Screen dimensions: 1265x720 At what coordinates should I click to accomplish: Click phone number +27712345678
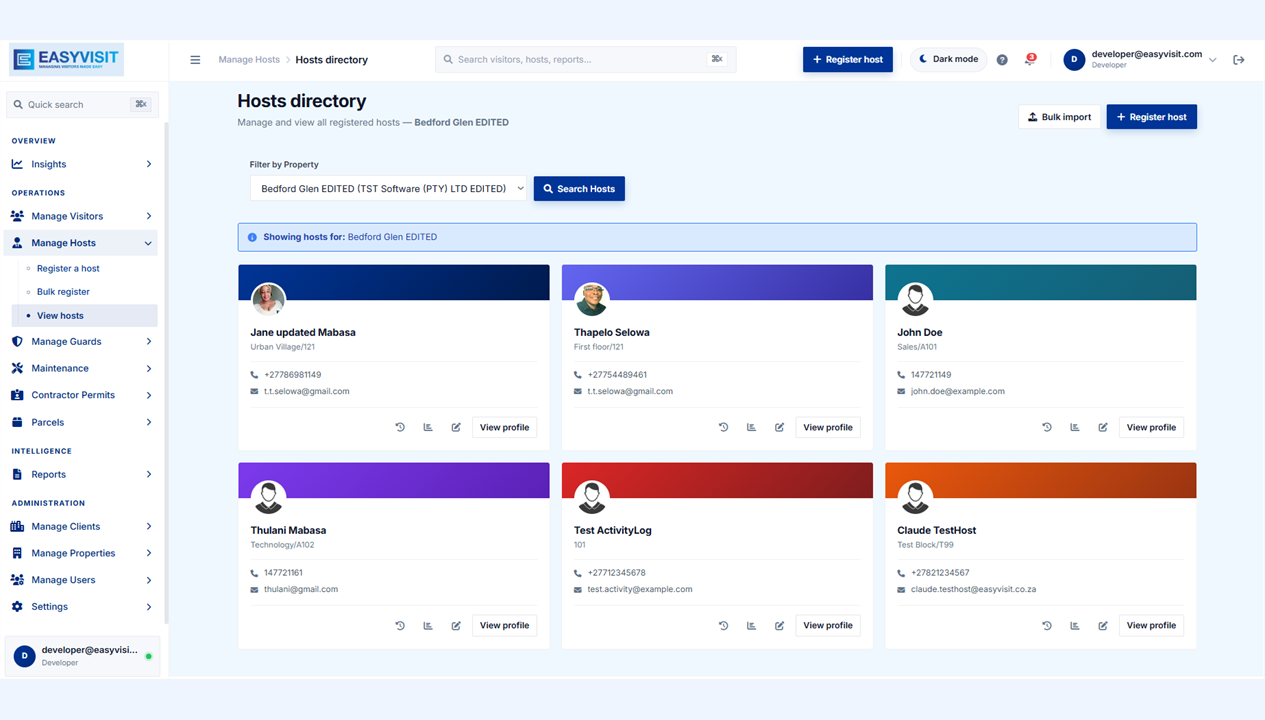tap(617, 573)
